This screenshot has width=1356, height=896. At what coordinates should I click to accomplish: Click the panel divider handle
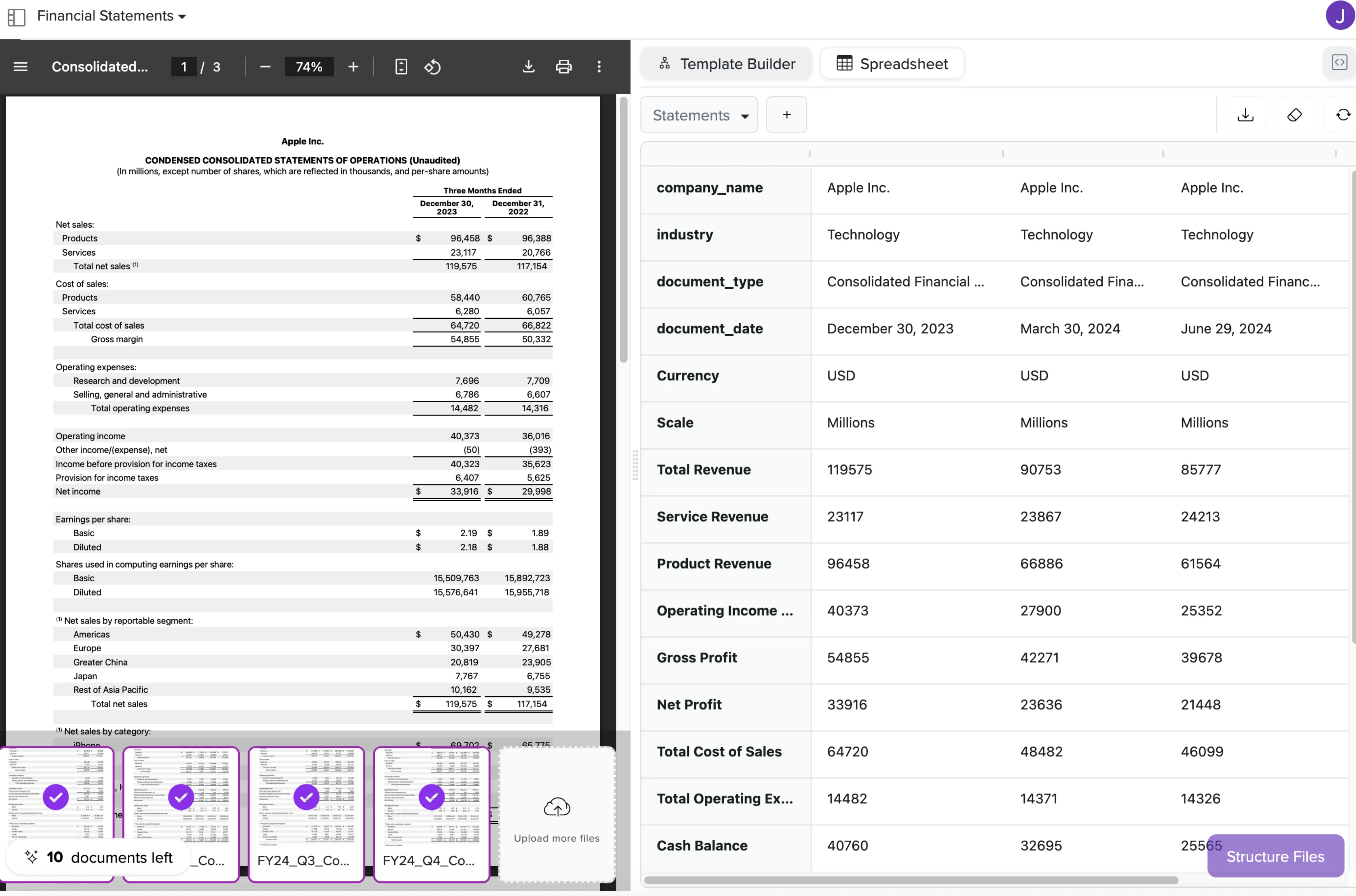click(x=635, y=465)
